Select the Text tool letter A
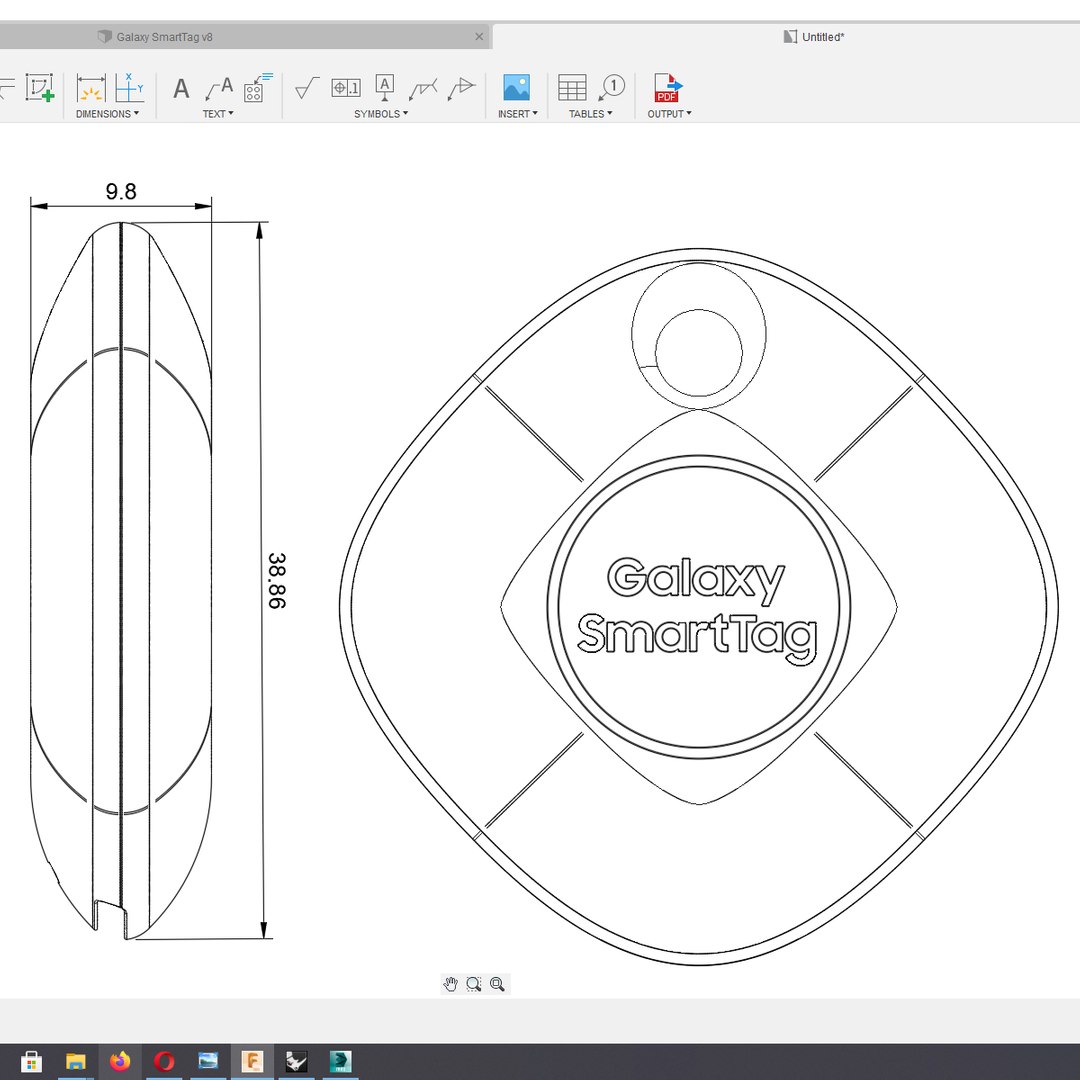The image size is (1080, 1080). click(x=180, y=88)
